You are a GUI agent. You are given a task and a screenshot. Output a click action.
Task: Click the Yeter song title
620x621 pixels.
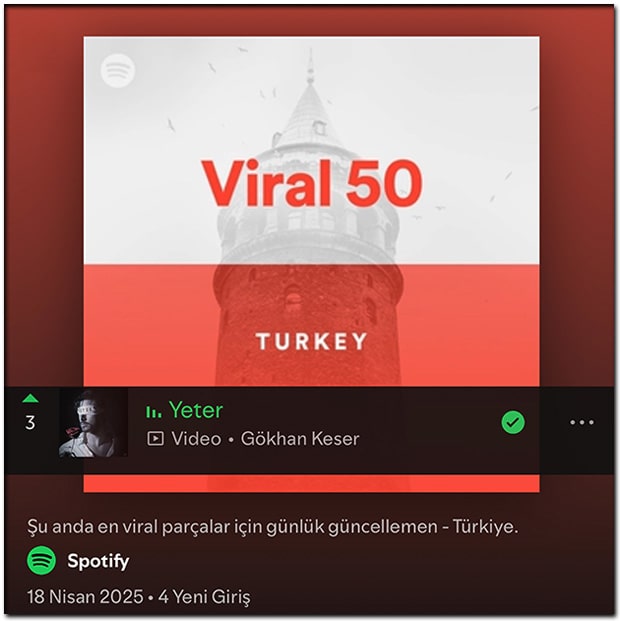click(196, 410)
